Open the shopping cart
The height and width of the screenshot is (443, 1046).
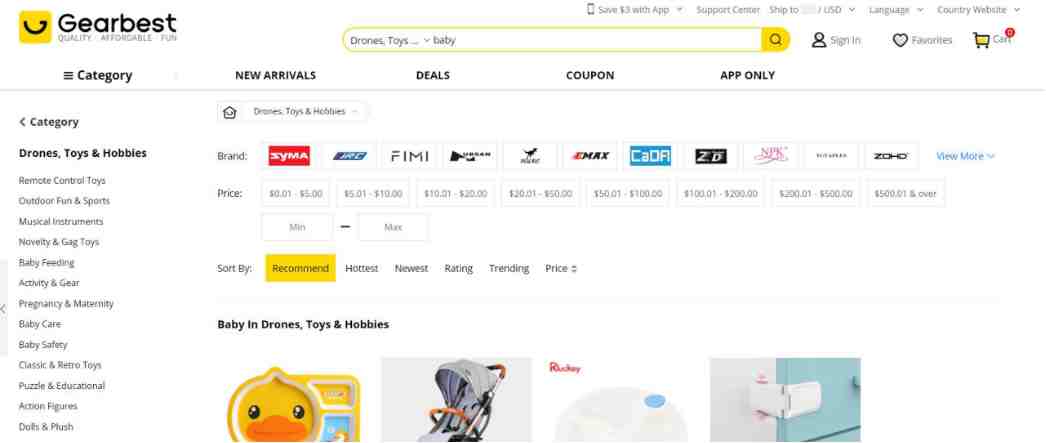click(993, 40)
